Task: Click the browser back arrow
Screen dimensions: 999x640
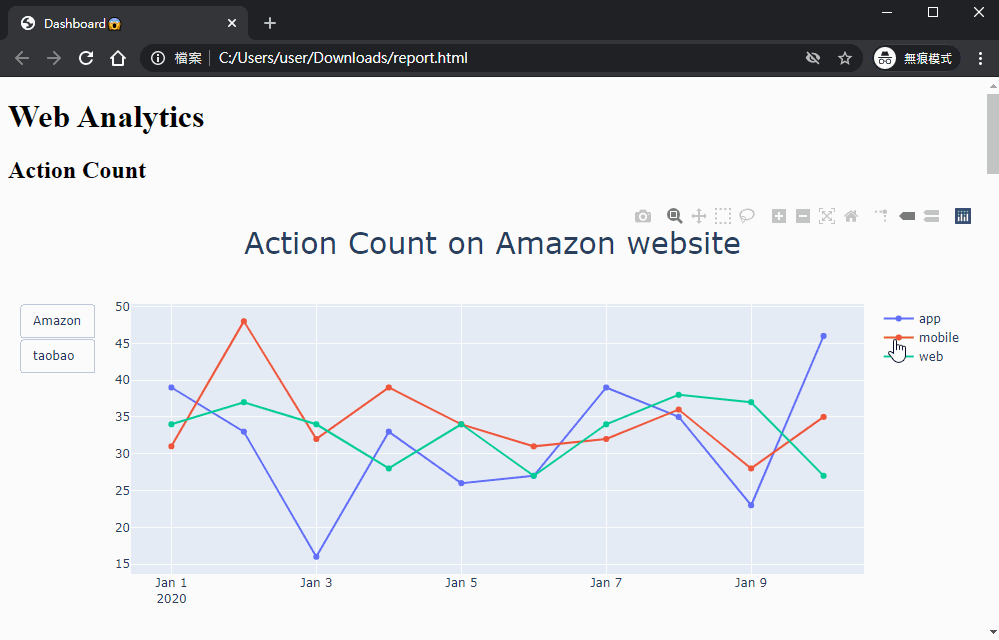Action: tap(22, 59)
